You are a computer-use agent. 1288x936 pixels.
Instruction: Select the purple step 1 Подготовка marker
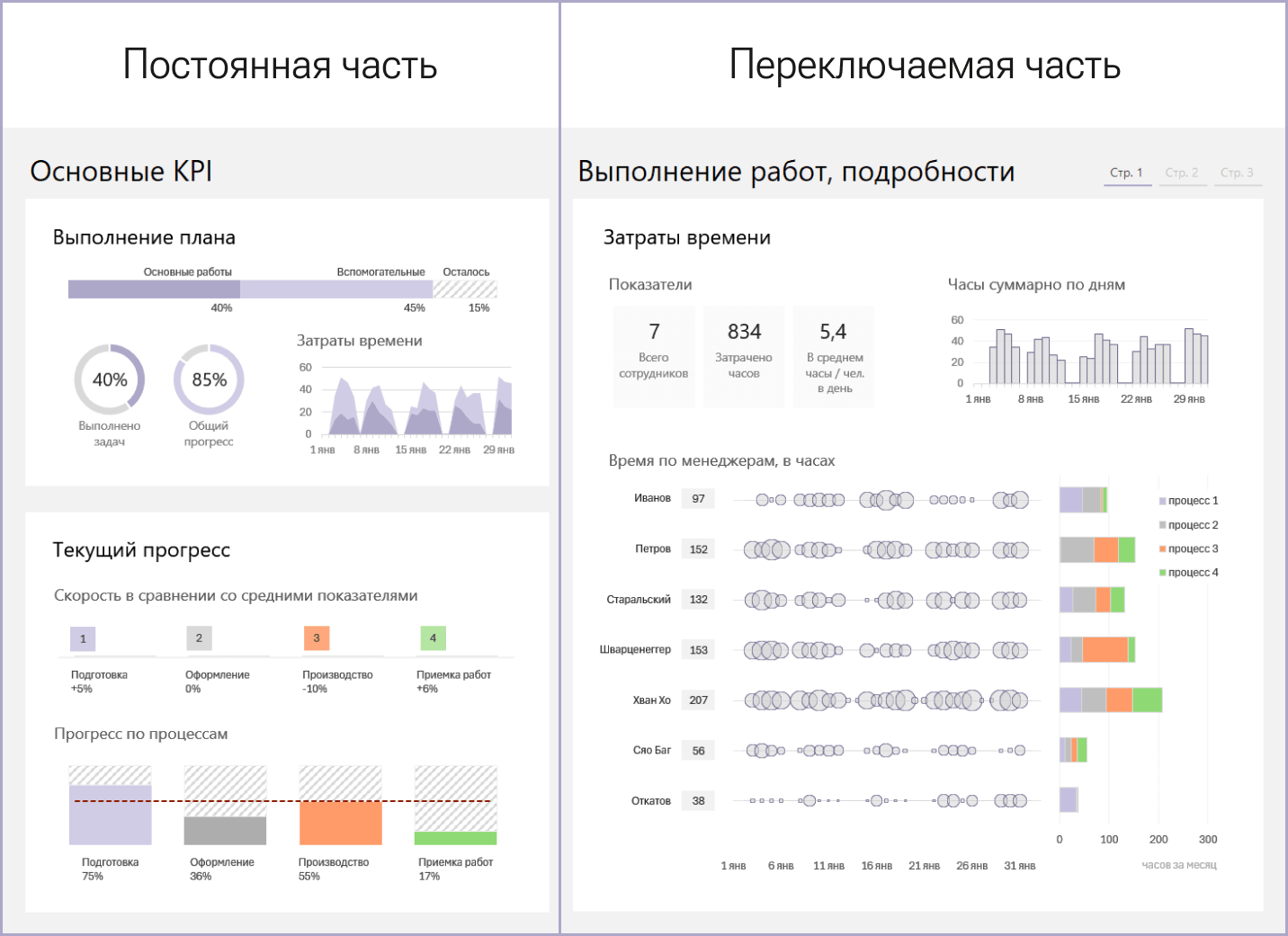83,638
